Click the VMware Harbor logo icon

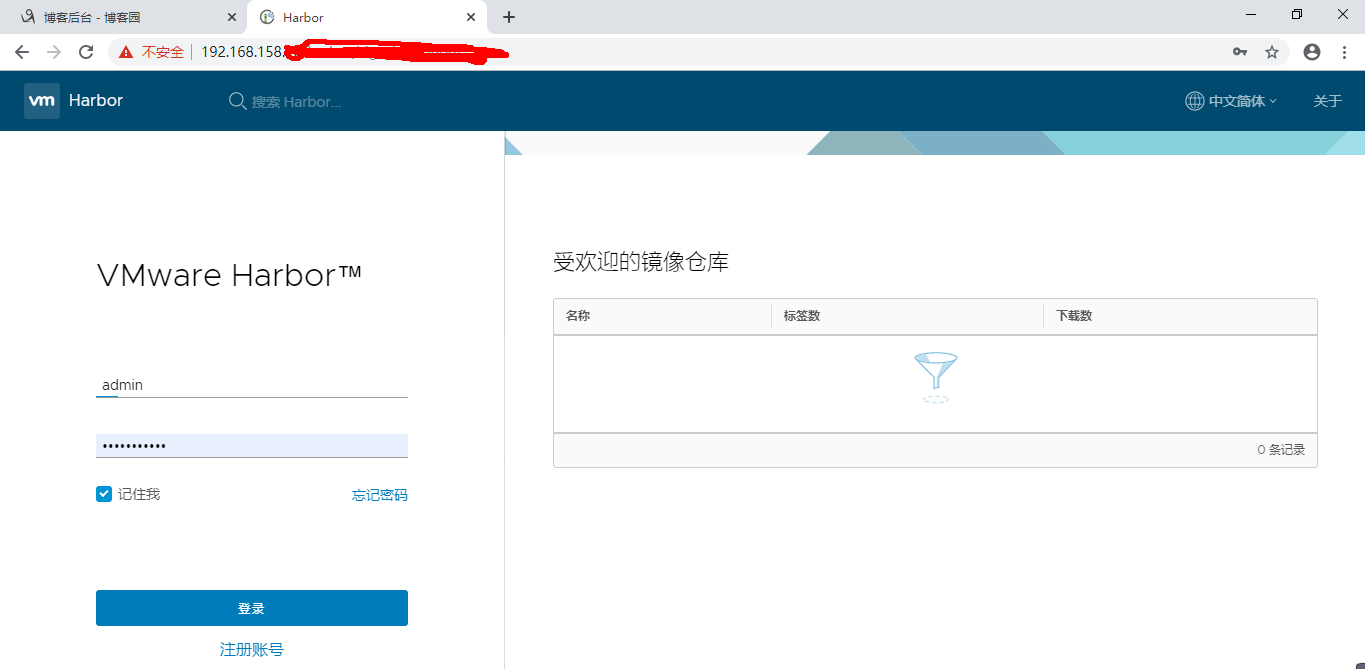[42, 101]
